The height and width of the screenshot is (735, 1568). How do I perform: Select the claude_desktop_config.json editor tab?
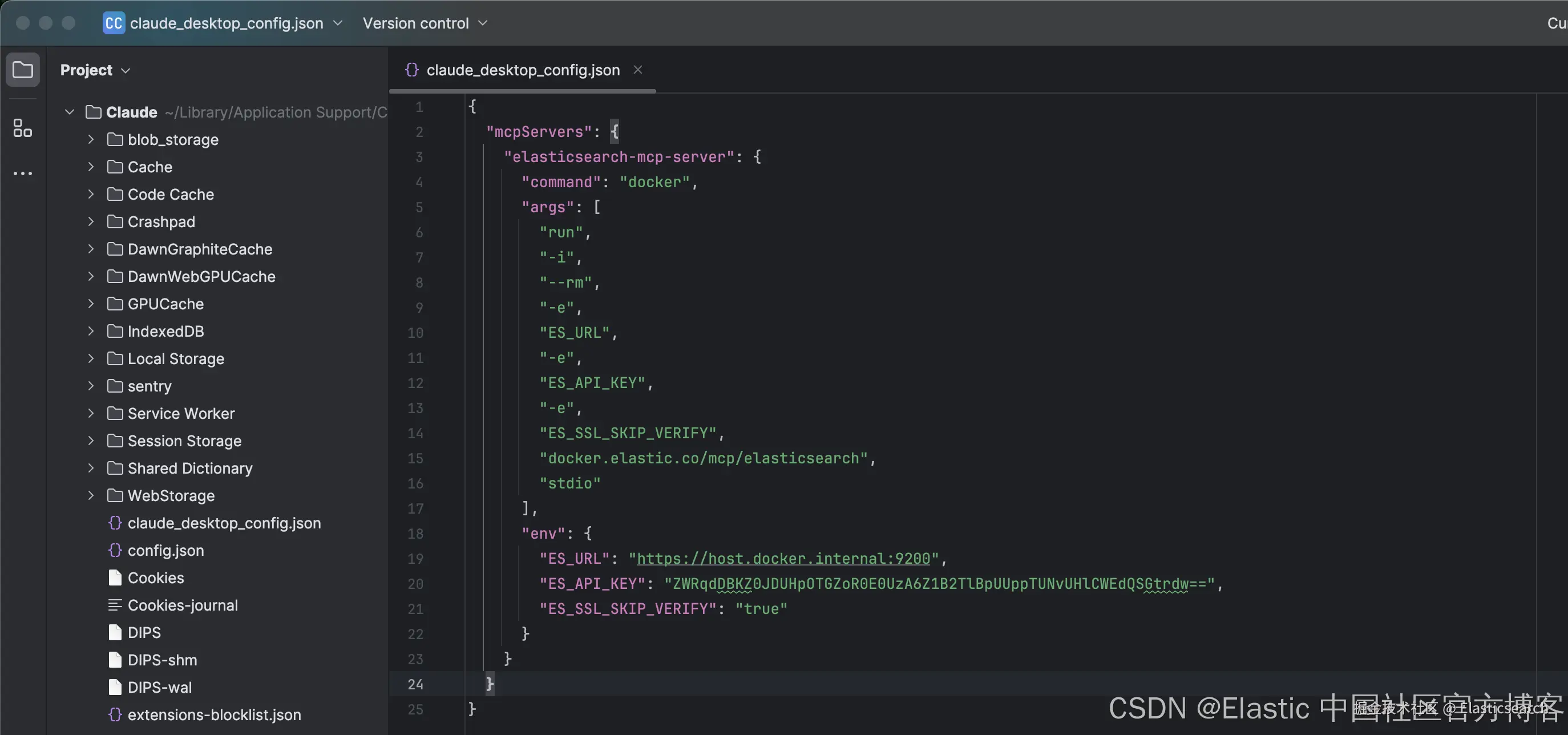522,70
